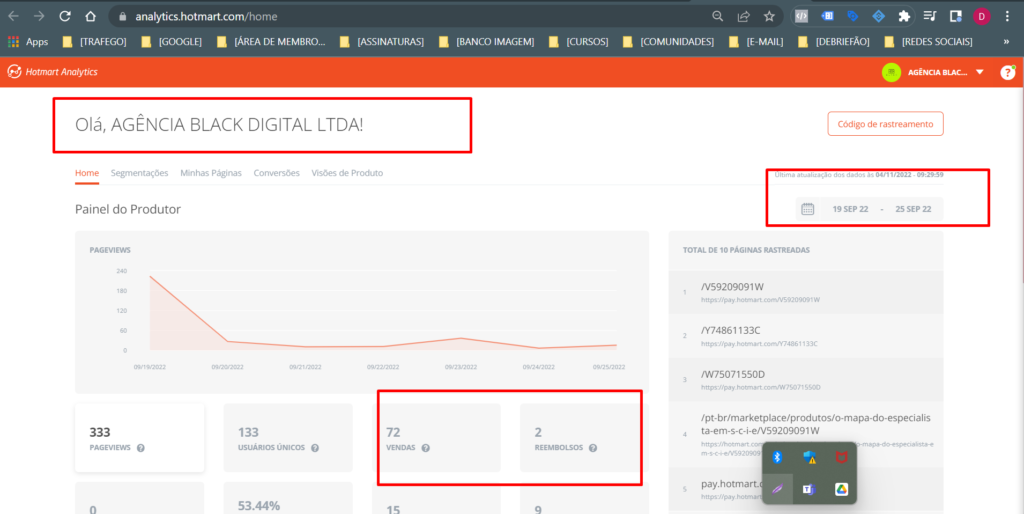Image resolution: width=1024 pixels, height=514 pixels.
Task: Open the [GOOGLE] bookmark folder
Action: coord(172,42)
